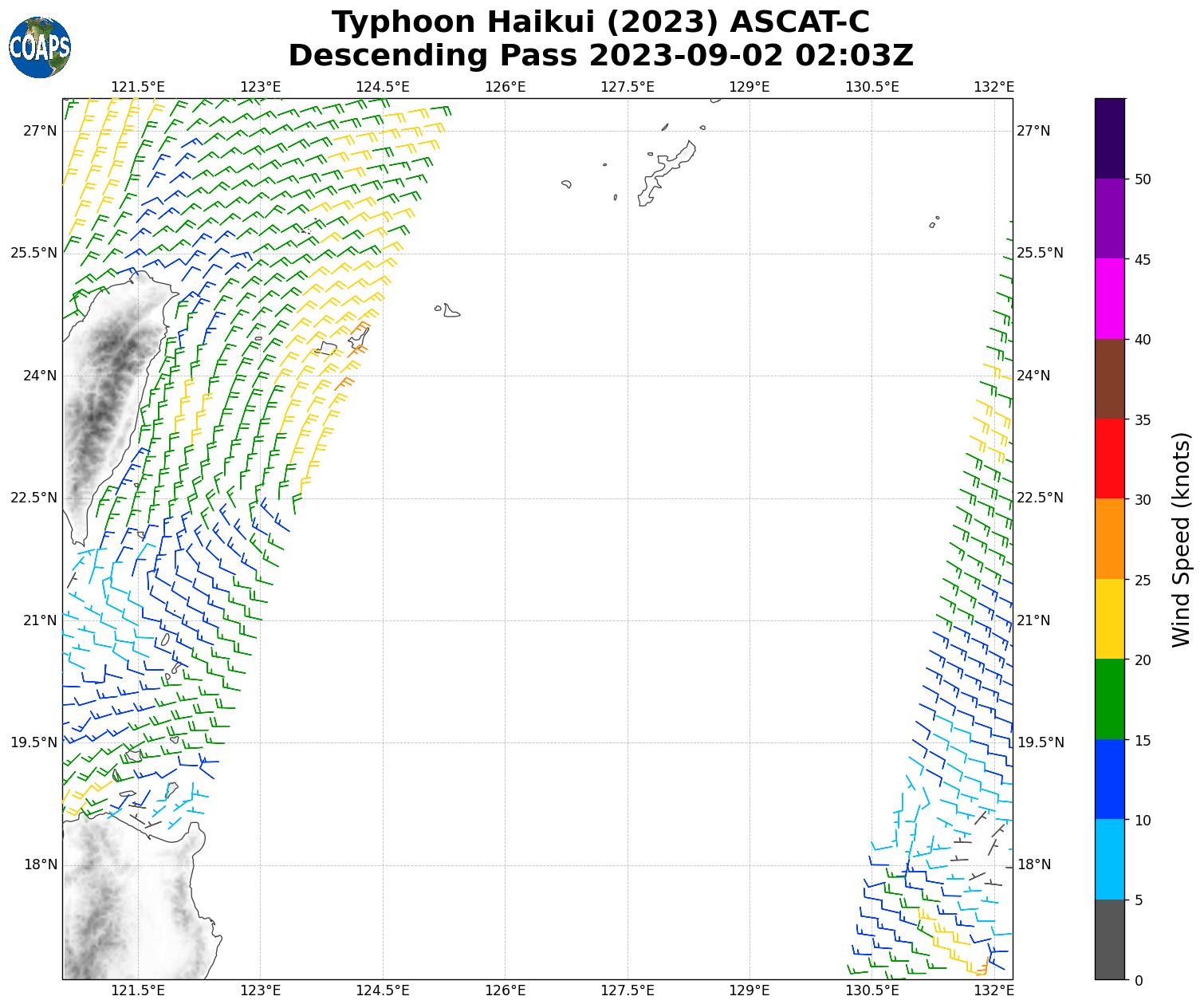The height and width of the screenshot is (1008, 1204).
Task: Click the Descending Pass 2023-09-02 02:03Z subtitle
Action: 600,56
